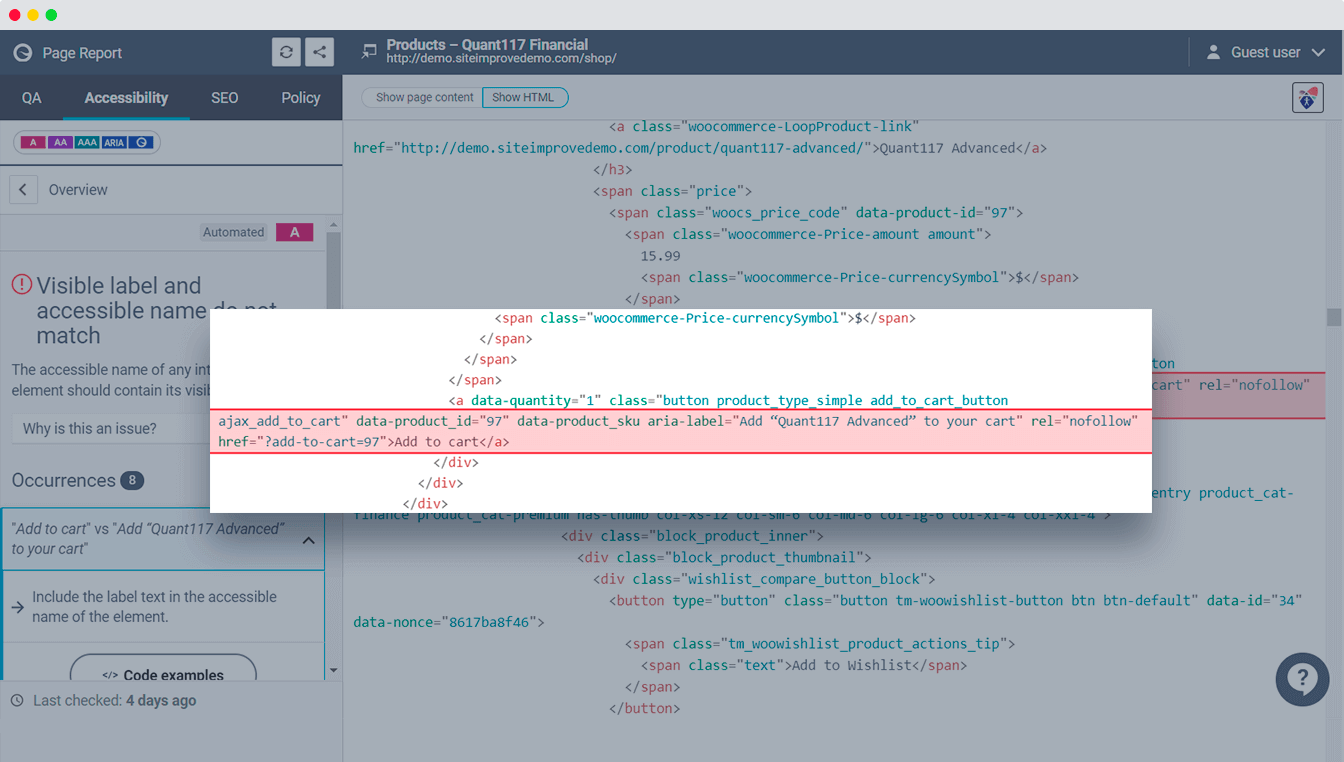
Task: Click the pink A level badge near Automated
Action: pyautogui.click(x=295, y=232)
